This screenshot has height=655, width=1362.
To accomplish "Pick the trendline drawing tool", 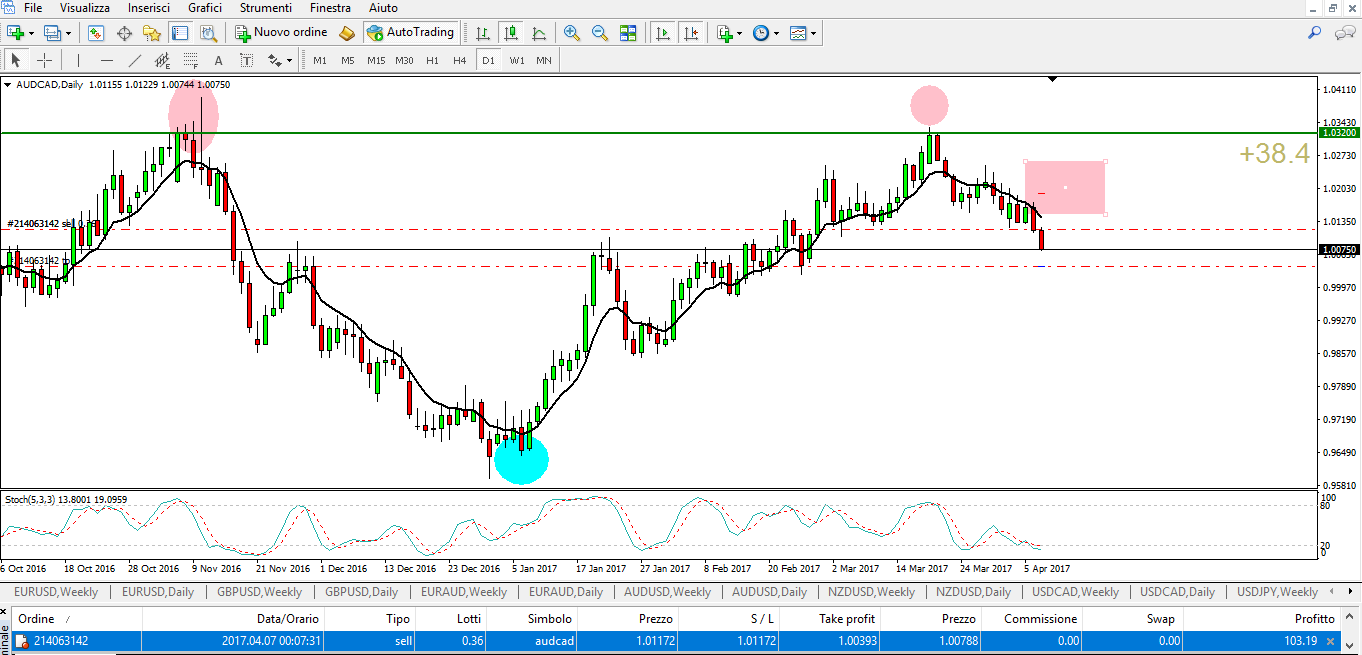I will [x=135, y=60].
